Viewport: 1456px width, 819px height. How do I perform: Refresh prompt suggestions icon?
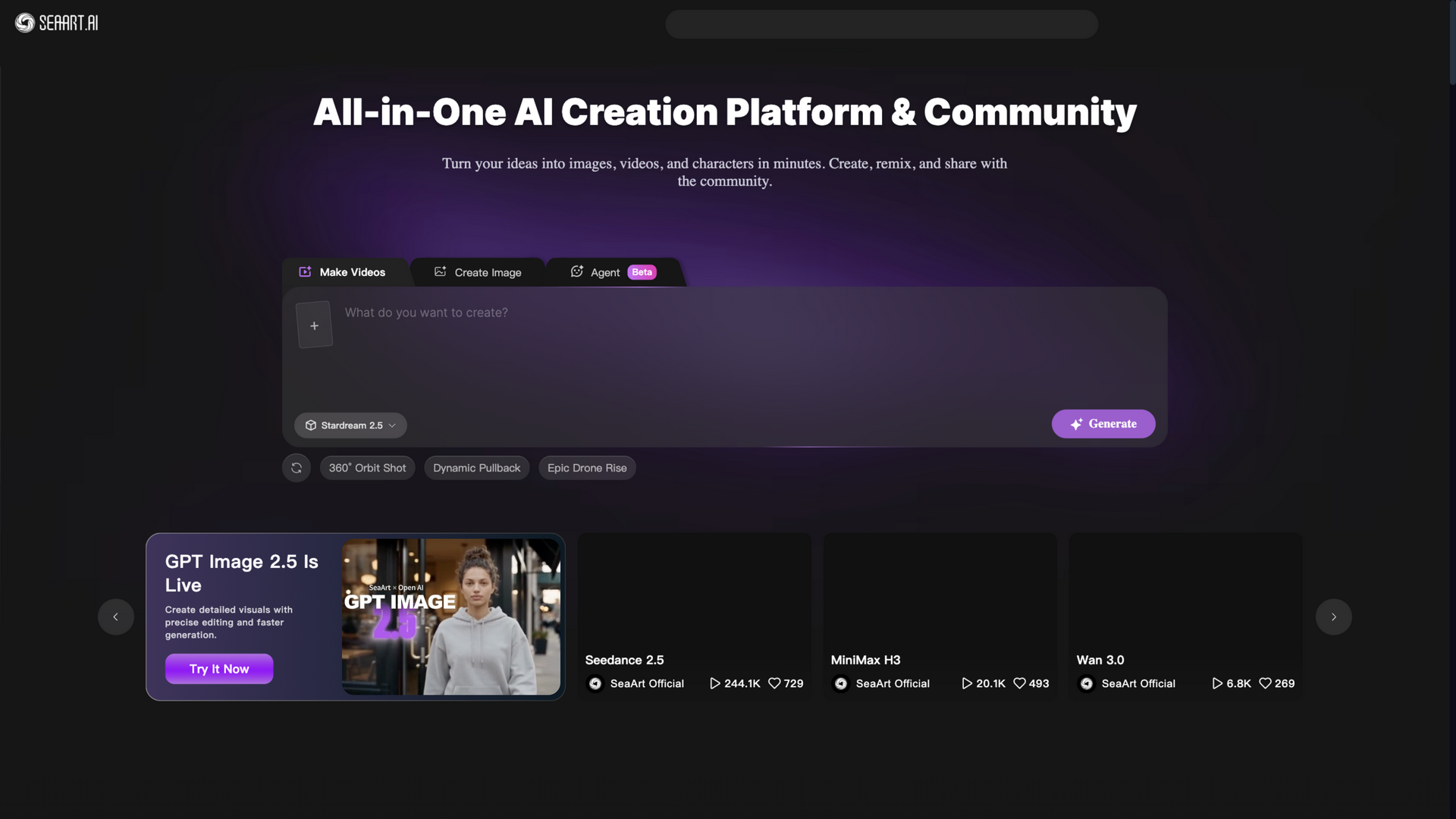297,468
